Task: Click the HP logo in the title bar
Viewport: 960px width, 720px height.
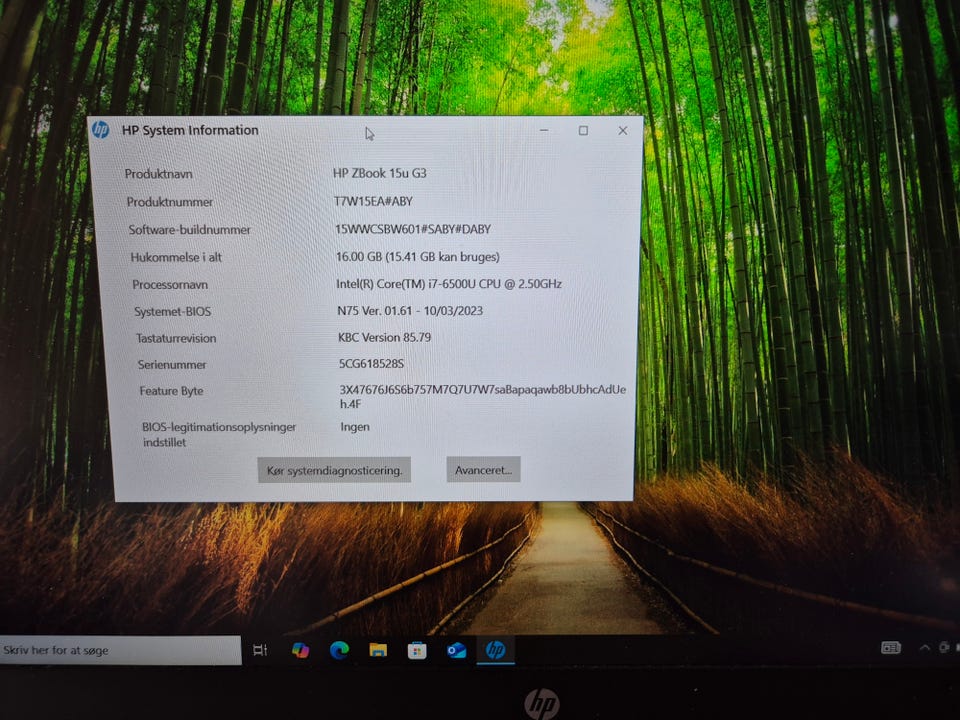Action: point(100,130)
